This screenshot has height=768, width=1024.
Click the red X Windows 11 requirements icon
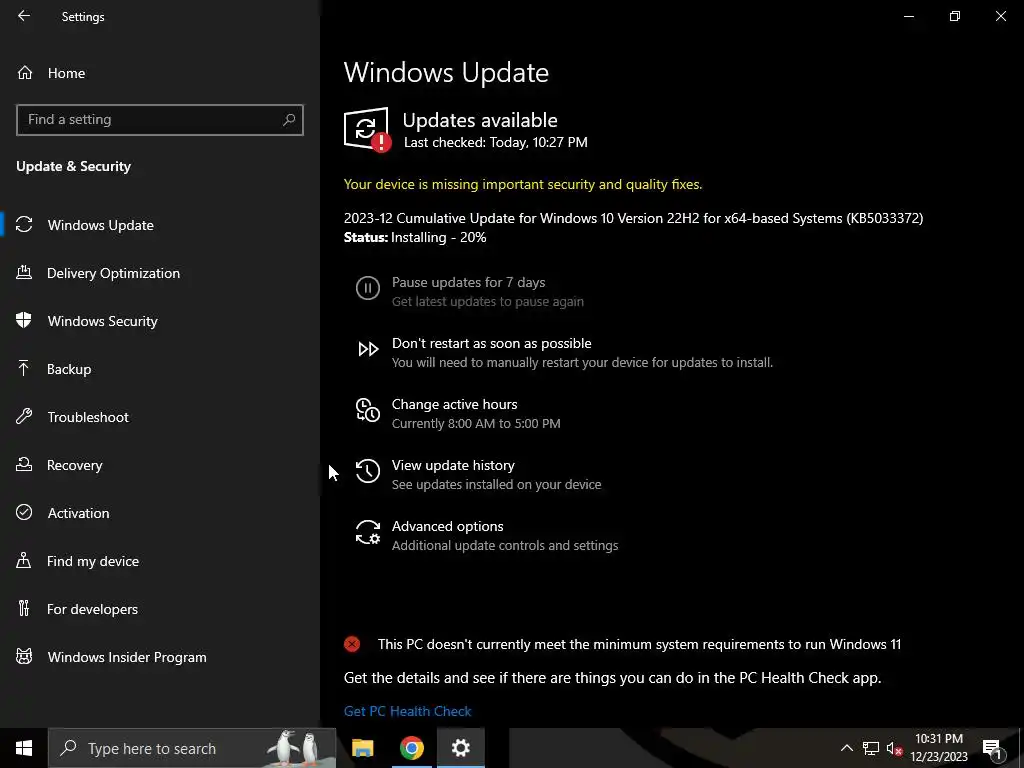(352, 645)
